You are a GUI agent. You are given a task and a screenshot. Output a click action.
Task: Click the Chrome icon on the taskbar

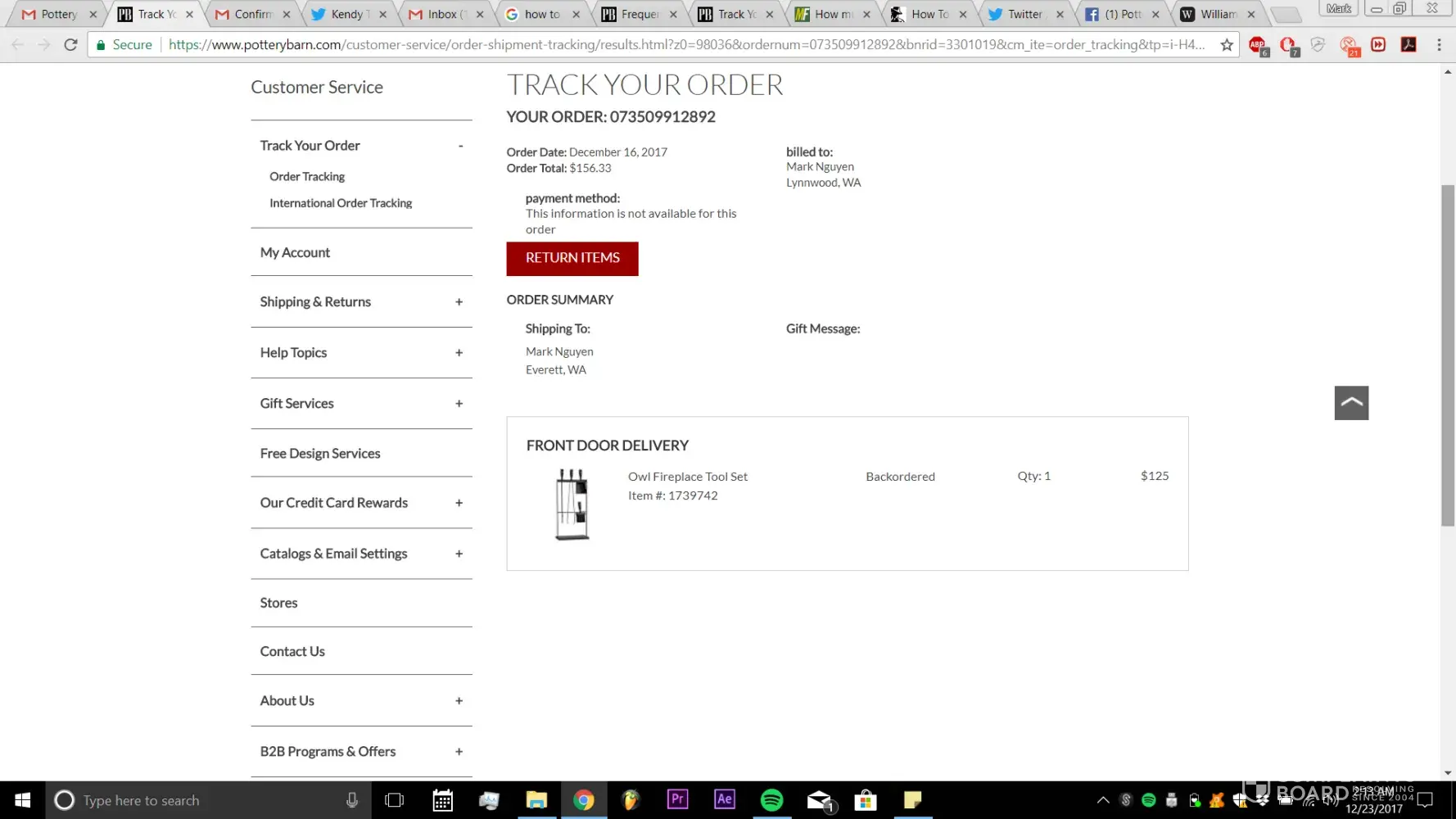coord(584,800)
